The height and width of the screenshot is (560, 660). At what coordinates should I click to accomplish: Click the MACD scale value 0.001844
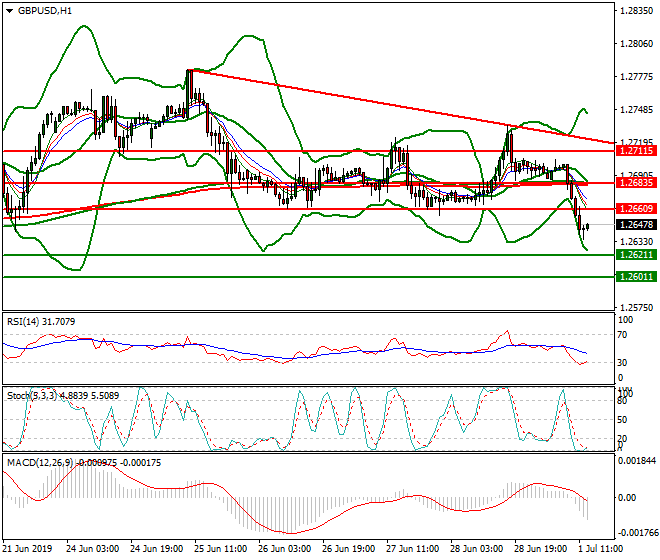[637, 461]
